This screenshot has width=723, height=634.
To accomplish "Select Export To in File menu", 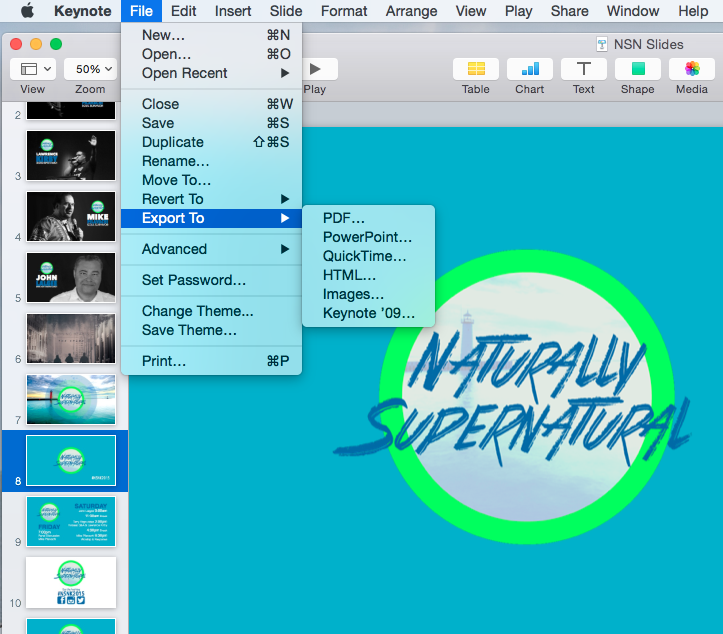I will tap(212, 218).
